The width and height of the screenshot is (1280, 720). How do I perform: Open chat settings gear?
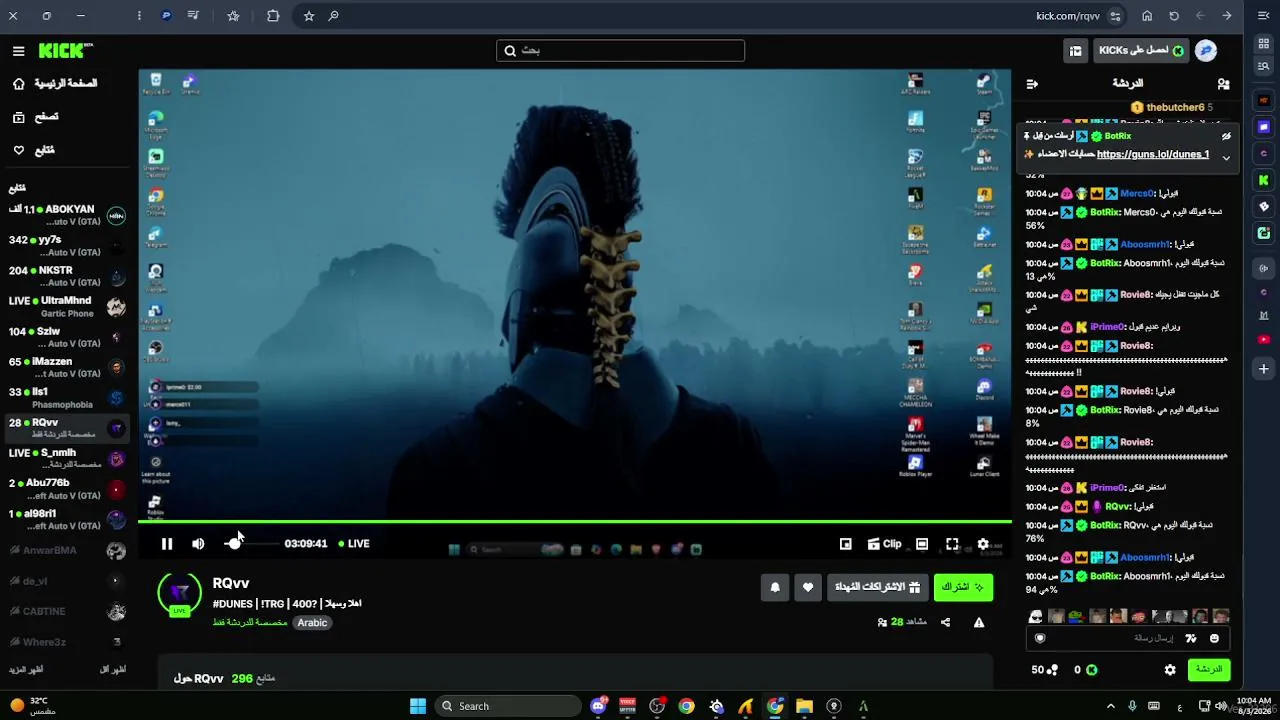(1170, 670)
